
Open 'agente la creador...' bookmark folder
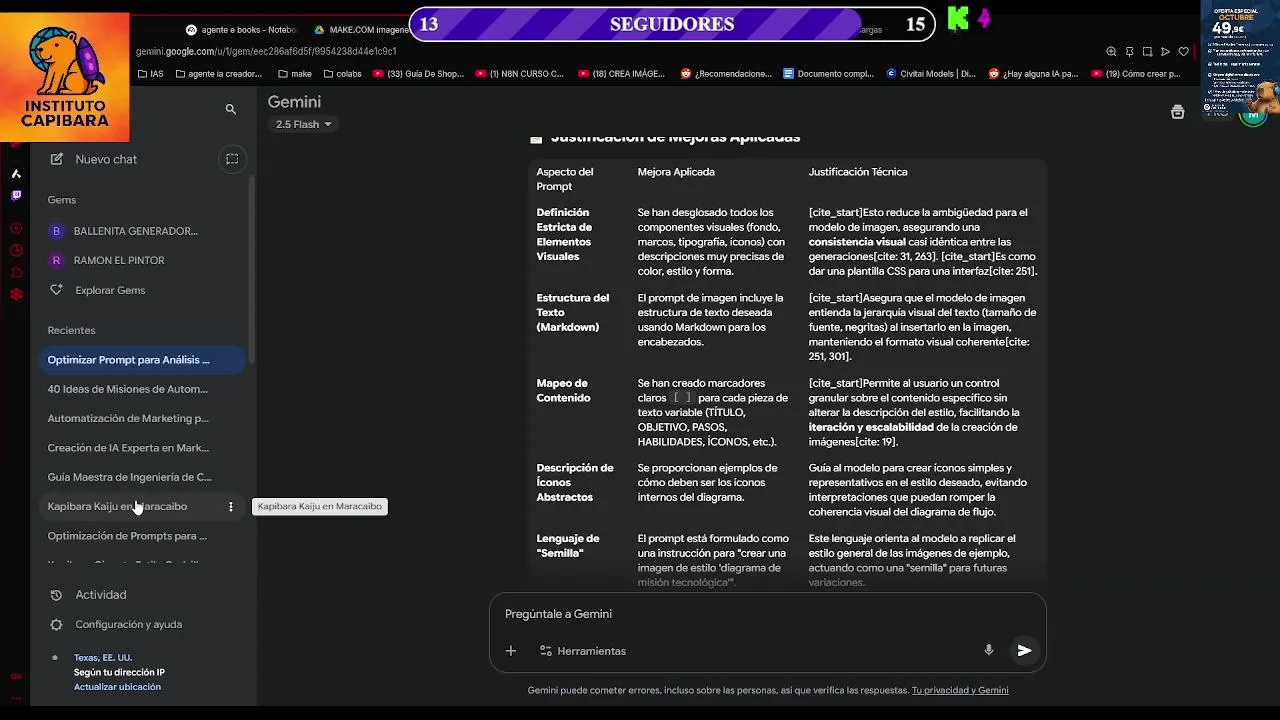pos(218,74)
